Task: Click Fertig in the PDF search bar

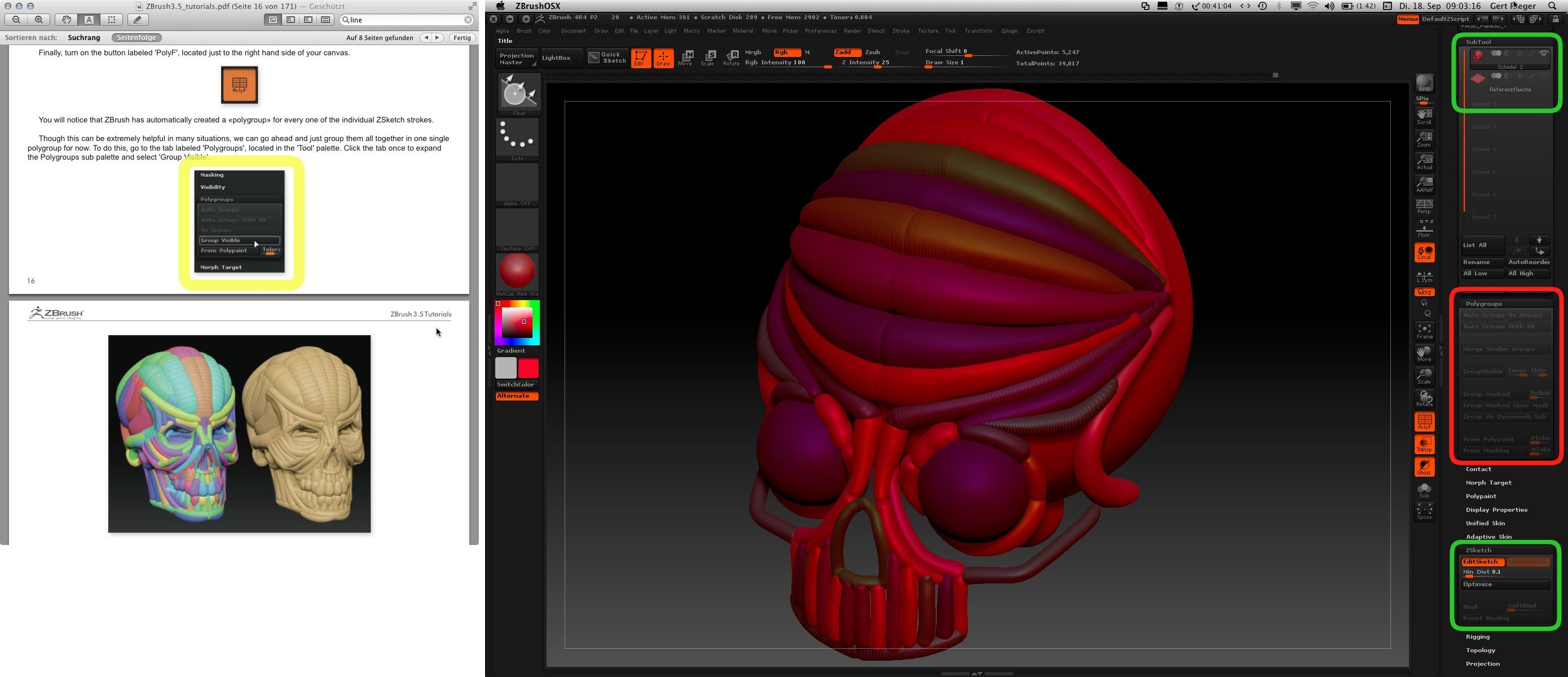Action: point(462,38)
